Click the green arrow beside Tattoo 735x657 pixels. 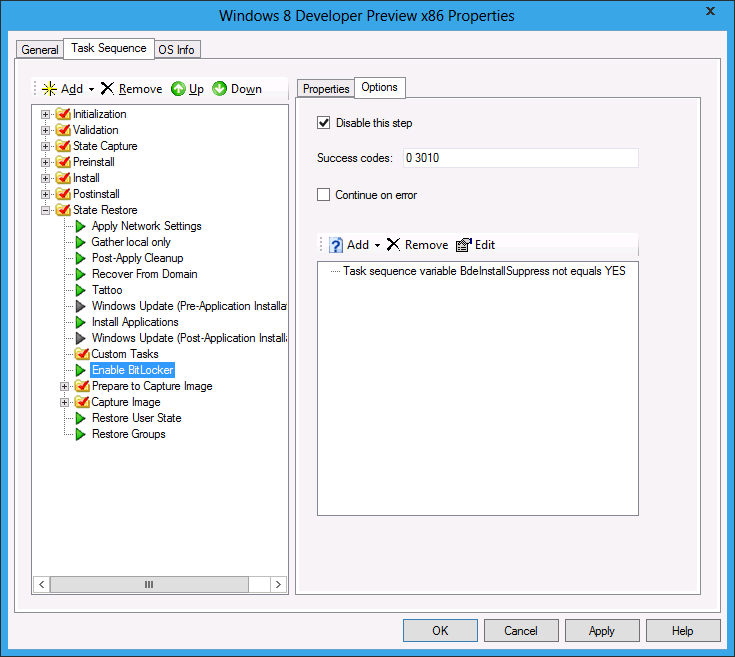point(81,290)
